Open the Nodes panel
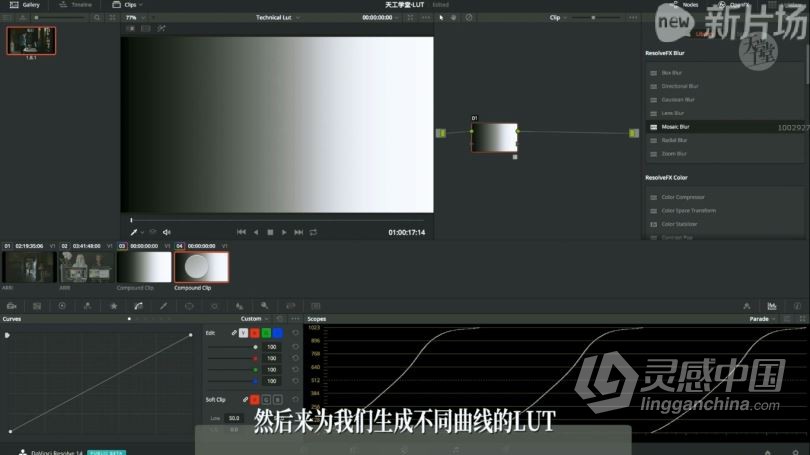Image resolution: width=810 pixels, height=455 pixels. click(x=684, y=5)
